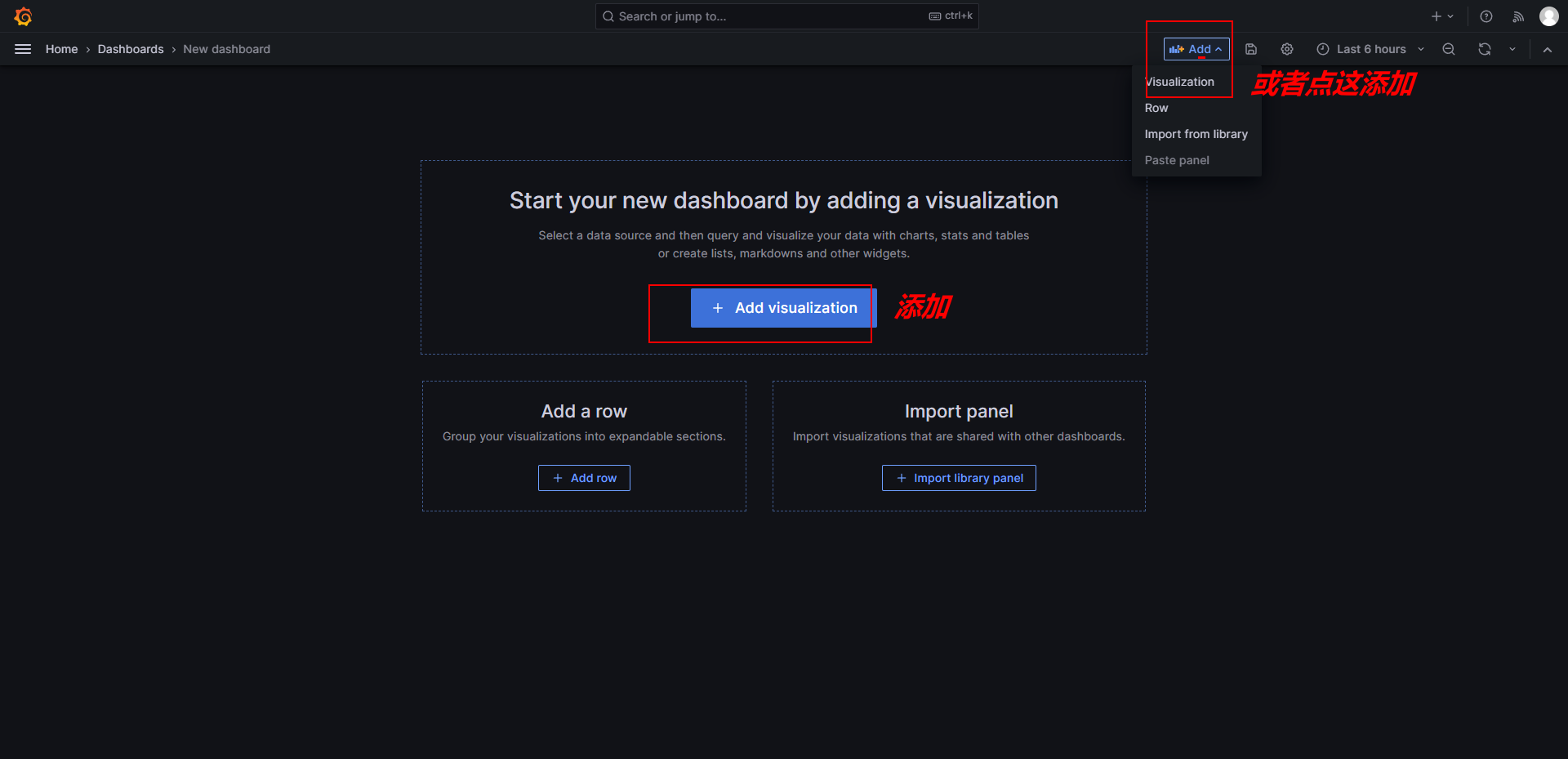The image size is (1568, 759).
Task: Click the refresh dashboard icon
Action: 1485,49
